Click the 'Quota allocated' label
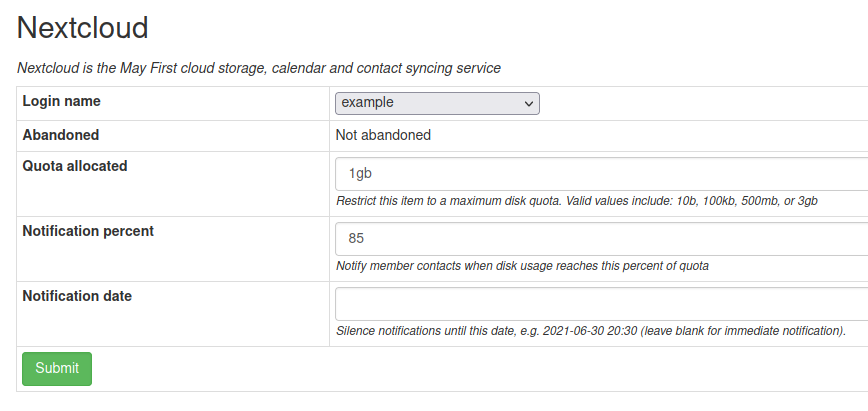The height and width of the screenshot is (411, 868). pos(75,166)
